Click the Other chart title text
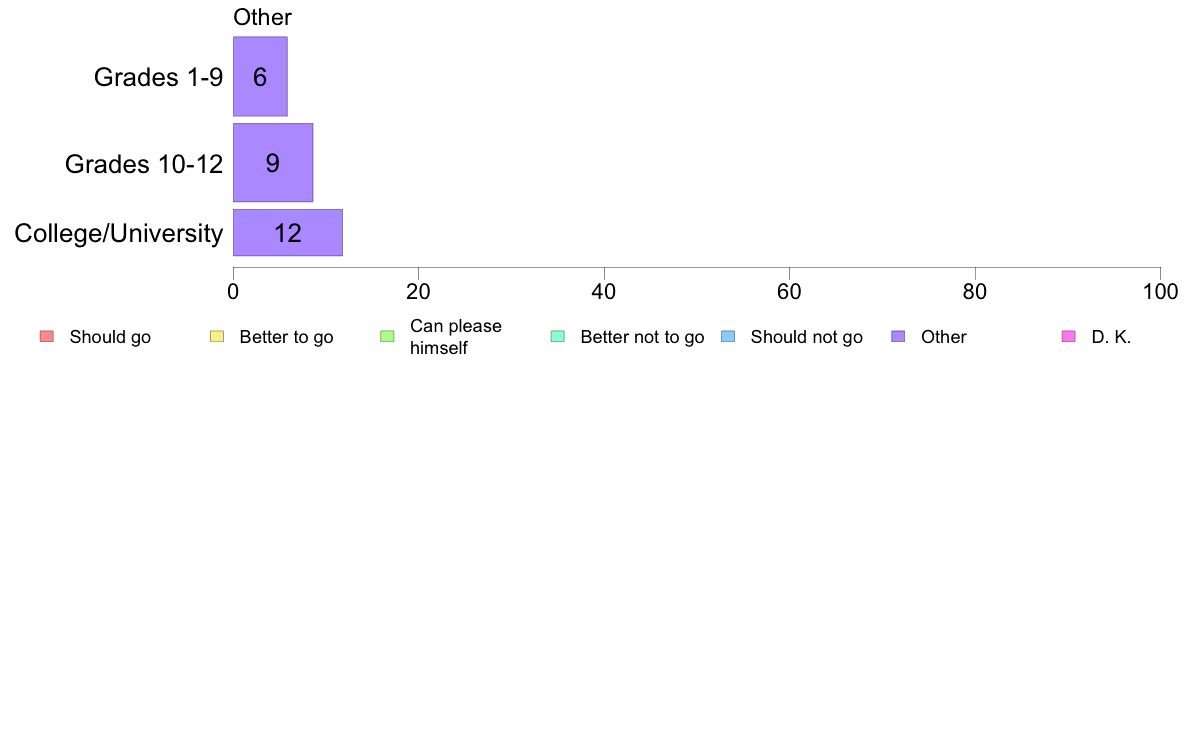Screen dimensions: 1188x736 point(262,17)
